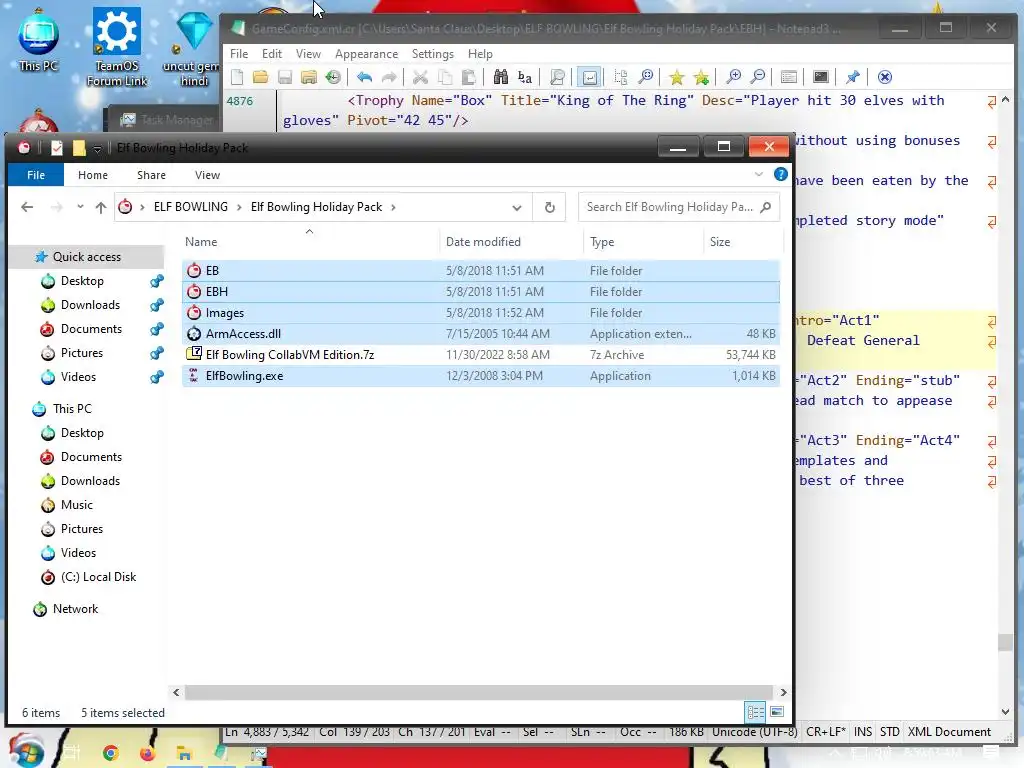Expand the Explorer ribbon with the chevron
The height and width of the screenshot is (768, 1024).
758,174
